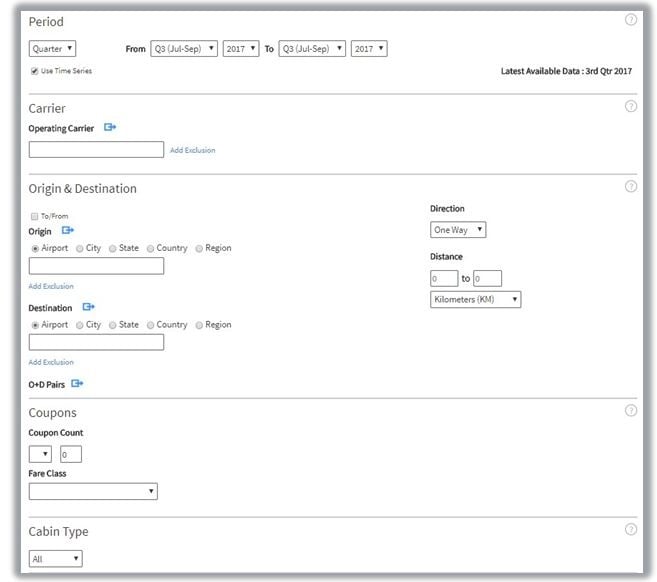This screenshot has width=657, height=582.
Task: Click the O+D Pairs import icon
Action: 77,383
